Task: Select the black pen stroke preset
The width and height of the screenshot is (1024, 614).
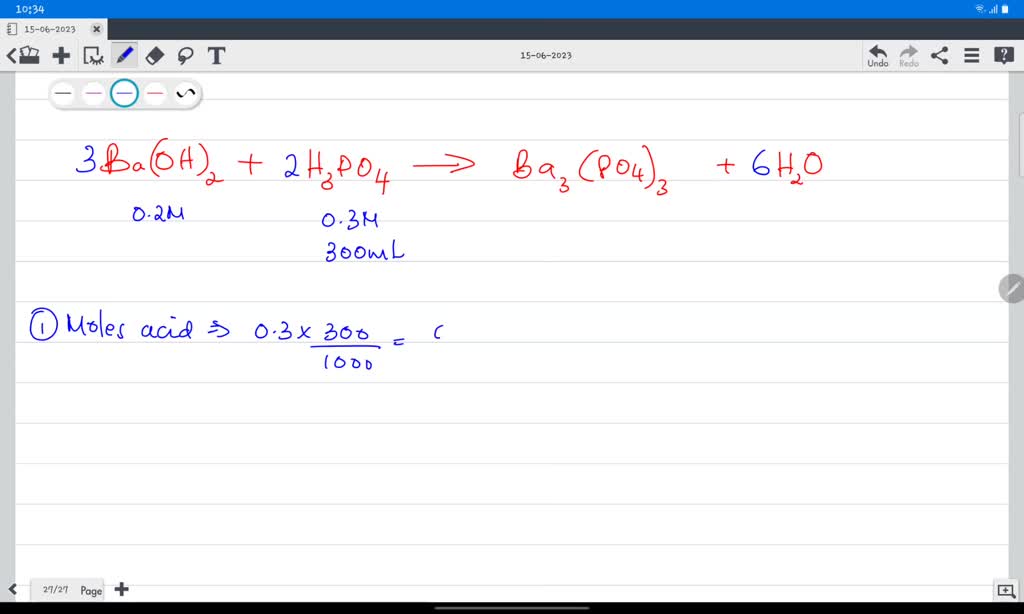Action: 63,93
